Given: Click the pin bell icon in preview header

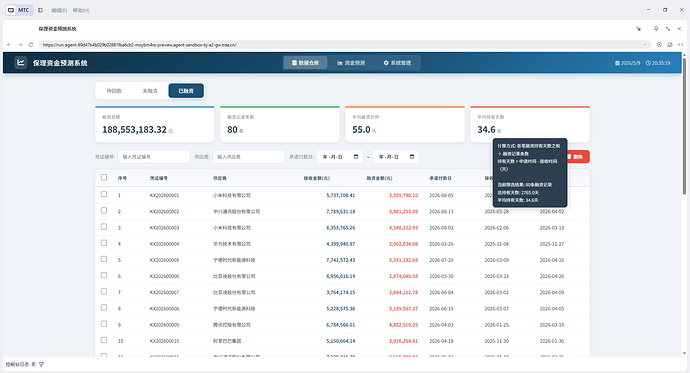Looking at the screenshot, I should click(x=656, y=29).
